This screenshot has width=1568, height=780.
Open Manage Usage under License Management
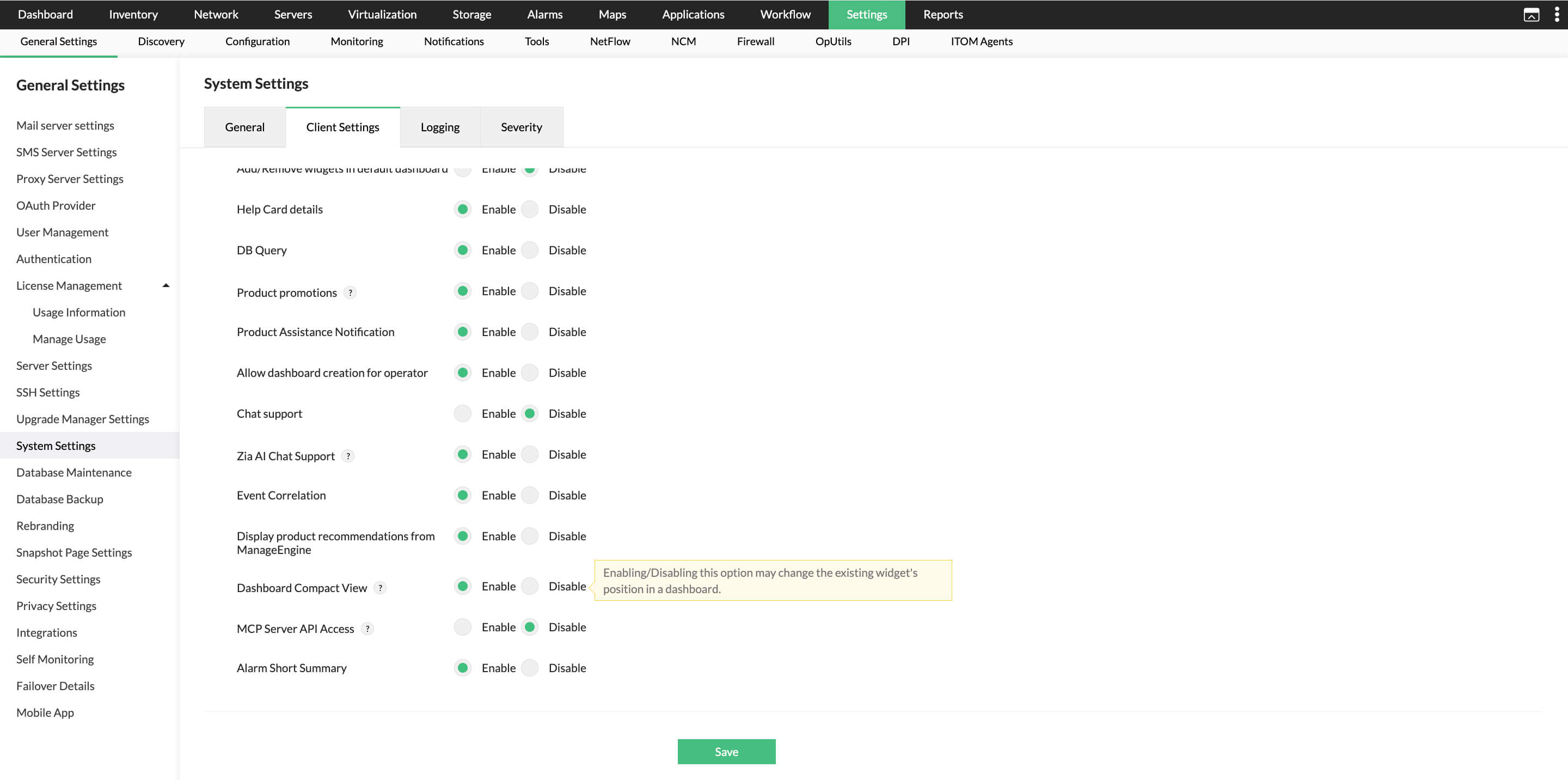69,339
